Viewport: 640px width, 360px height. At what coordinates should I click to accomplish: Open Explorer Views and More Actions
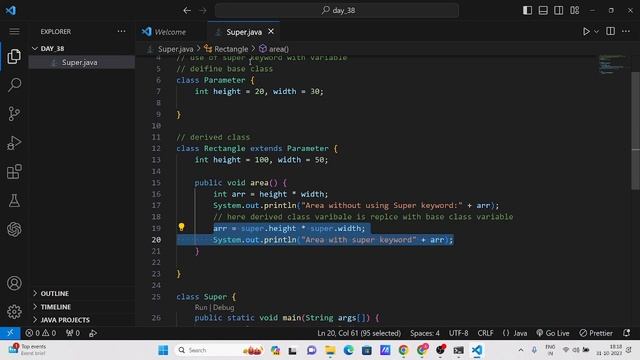click(121, 31)
